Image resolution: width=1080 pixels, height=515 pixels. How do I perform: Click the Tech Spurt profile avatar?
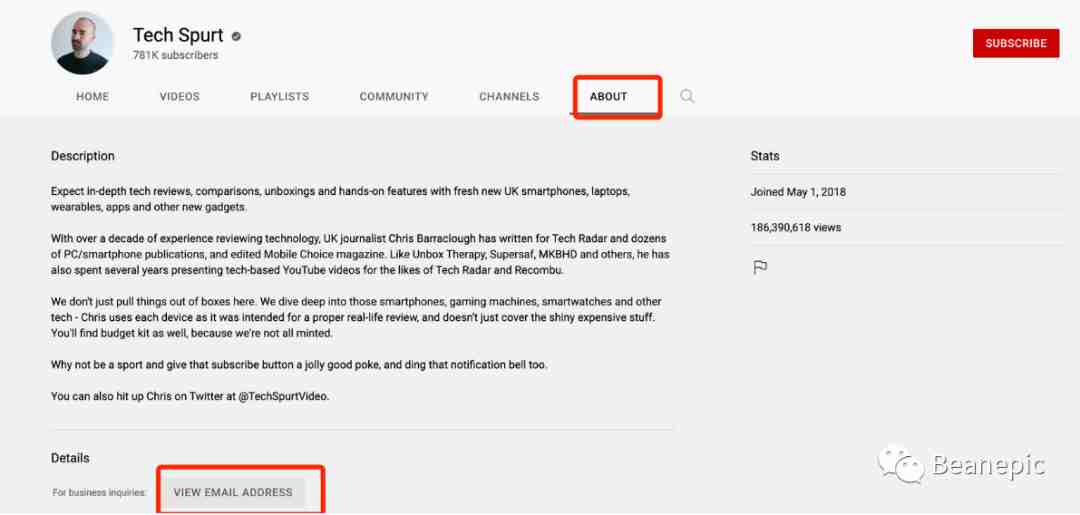coord(82,43)
